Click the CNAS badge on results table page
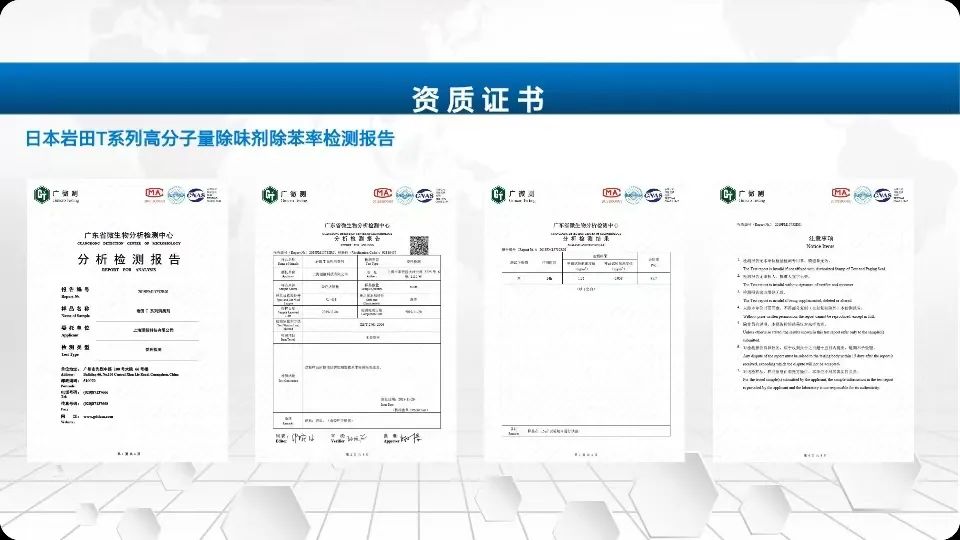The width and height of the screenshot is (960, 540). tap(653, 195)
